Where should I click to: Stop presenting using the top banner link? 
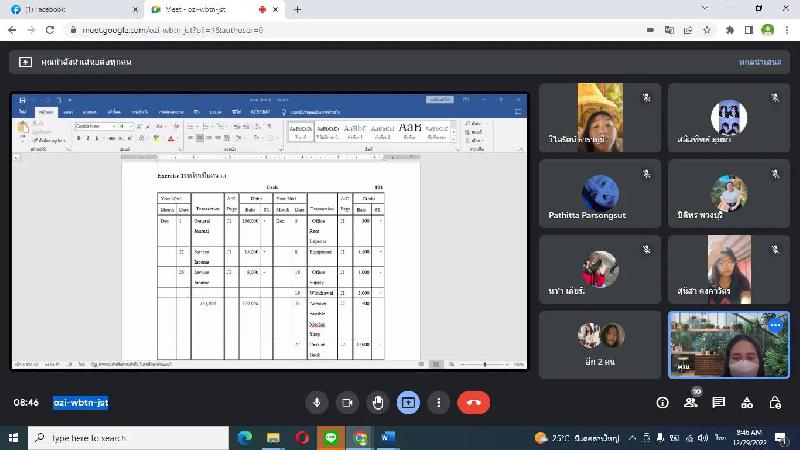click(759, 62)
